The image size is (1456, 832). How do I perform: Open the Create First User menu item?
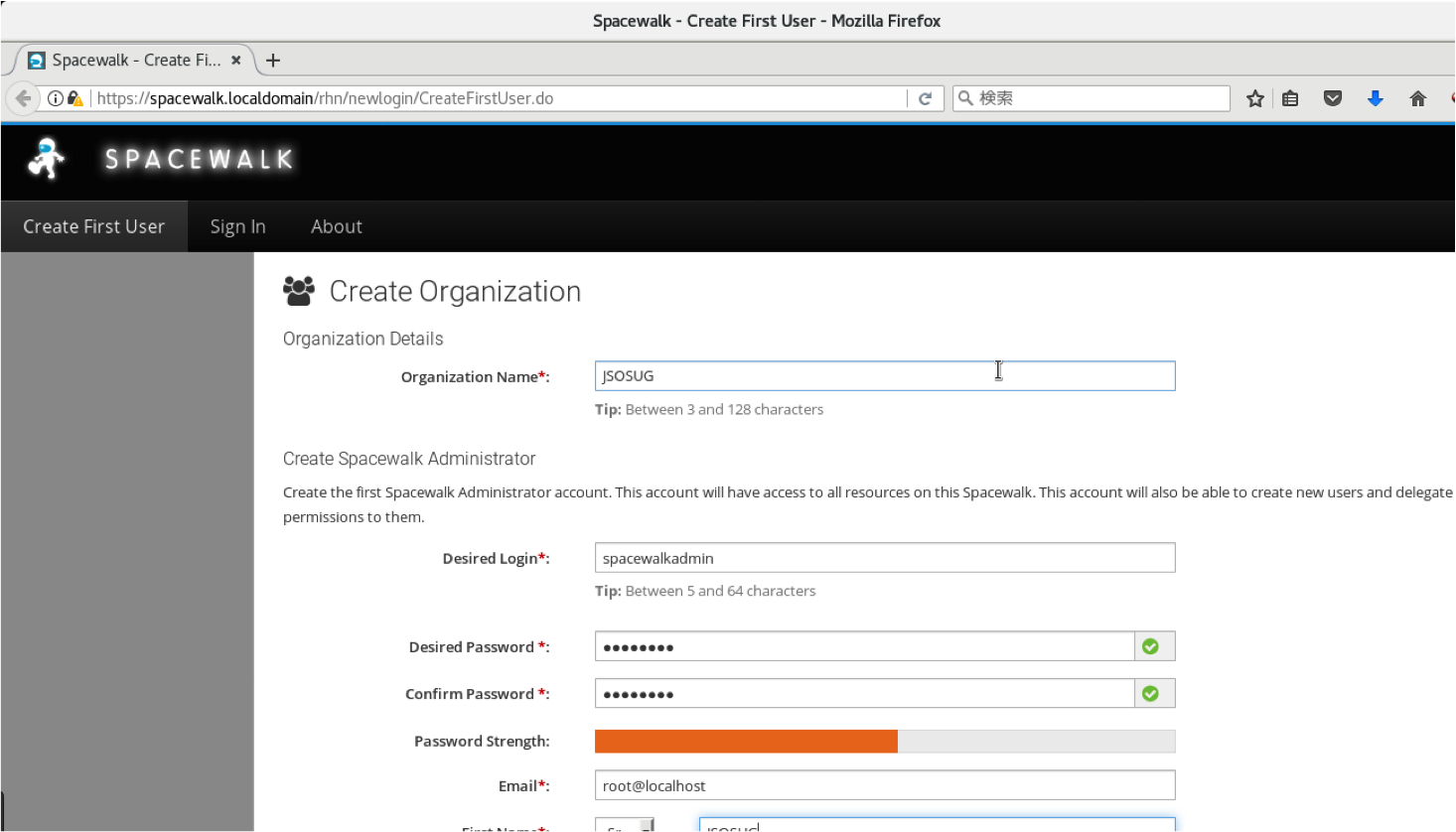pyautogui.click(x=94, y=226)
